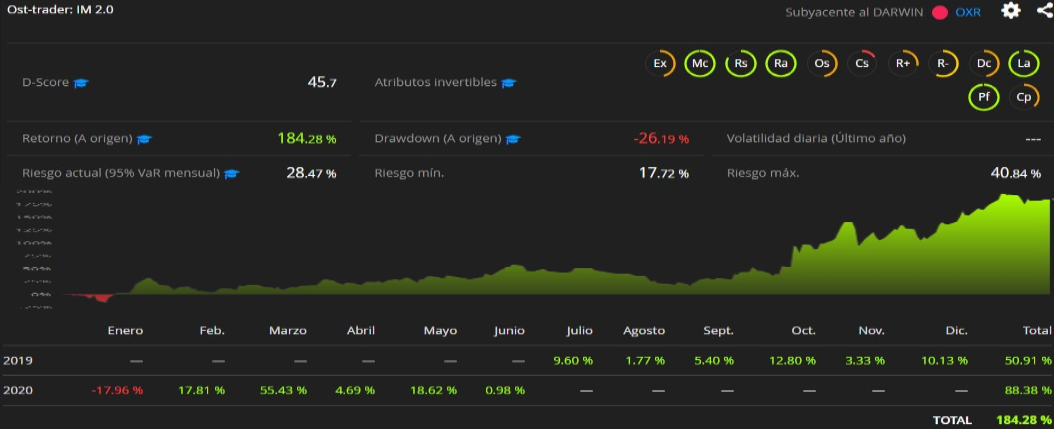Select the Pf attribute badge
Viewport: 1054px width, 429px height.
point(983,98)
